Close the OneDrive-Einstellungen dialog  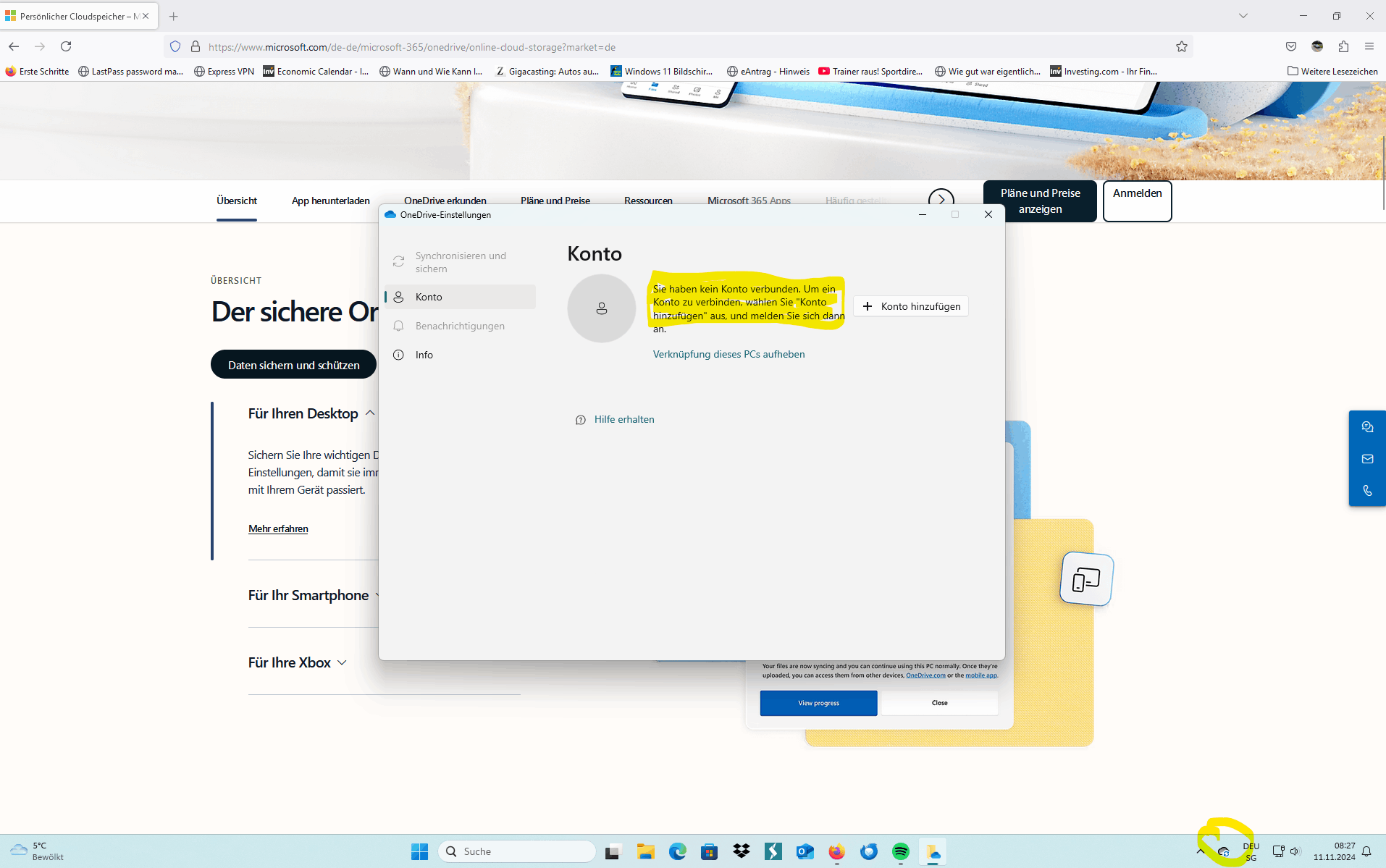(988, 214)
